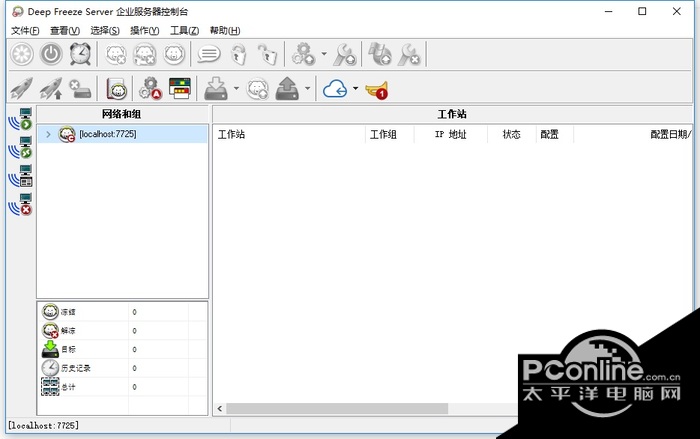
Task: Click the alarm clock wake-up icon
Action: click(80, 54)
